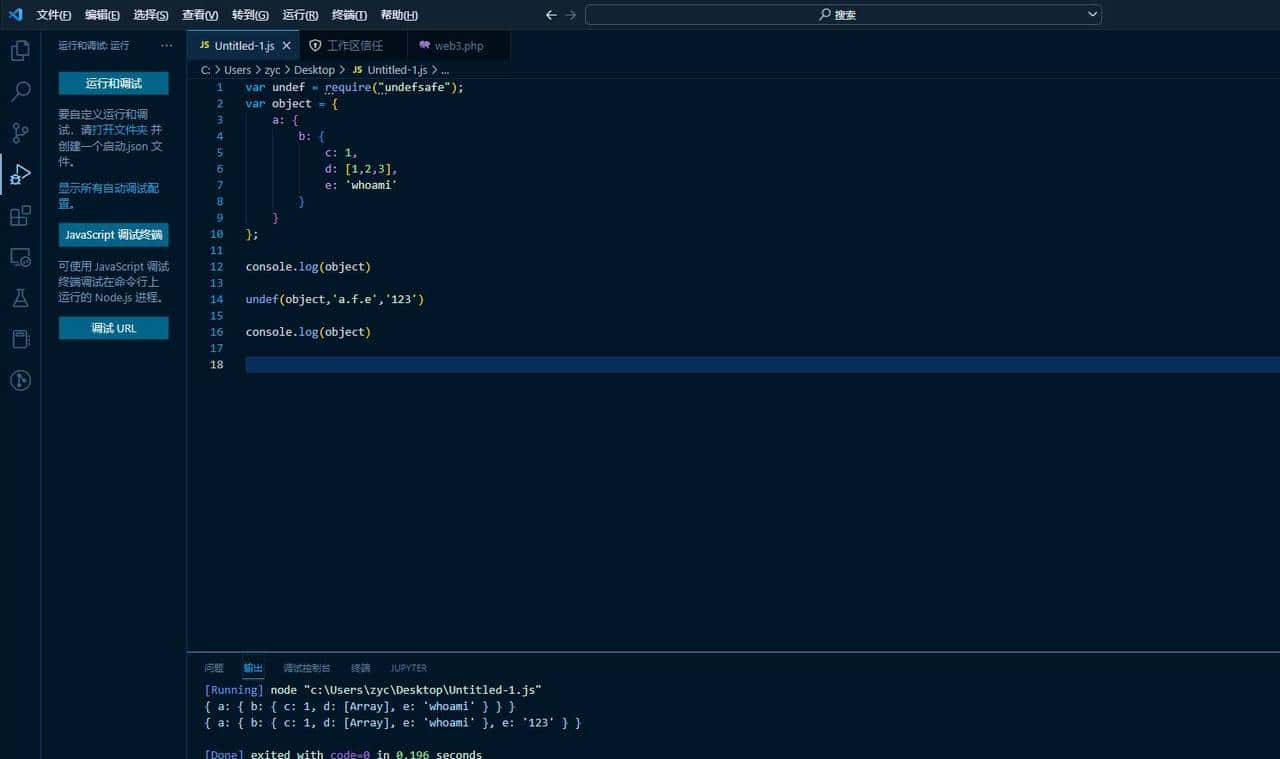The height and width of the screenshot is (759, 1280).
Task: Open the Source Control icon
Action: pyautogui.click(x=20, y=132)
